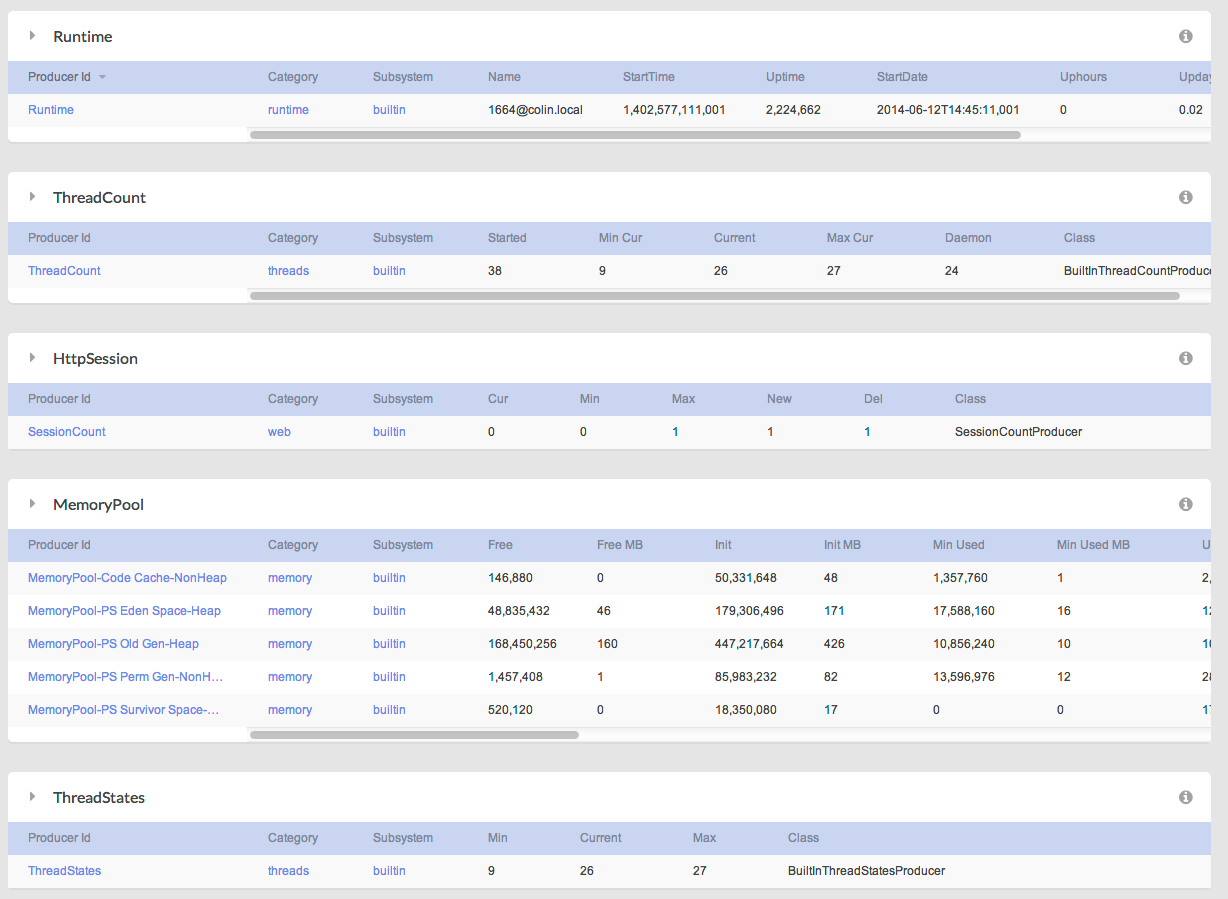Select the 1,402,577,111,001 StartTime value

pyautogui.click(x=674, y=110)
